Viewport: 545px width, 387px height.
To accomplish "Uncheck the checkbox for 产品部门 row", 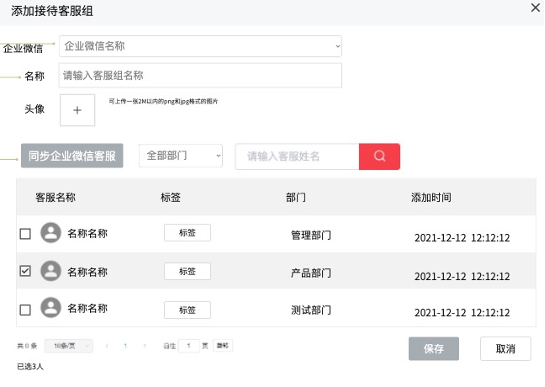I will (25, 271).
